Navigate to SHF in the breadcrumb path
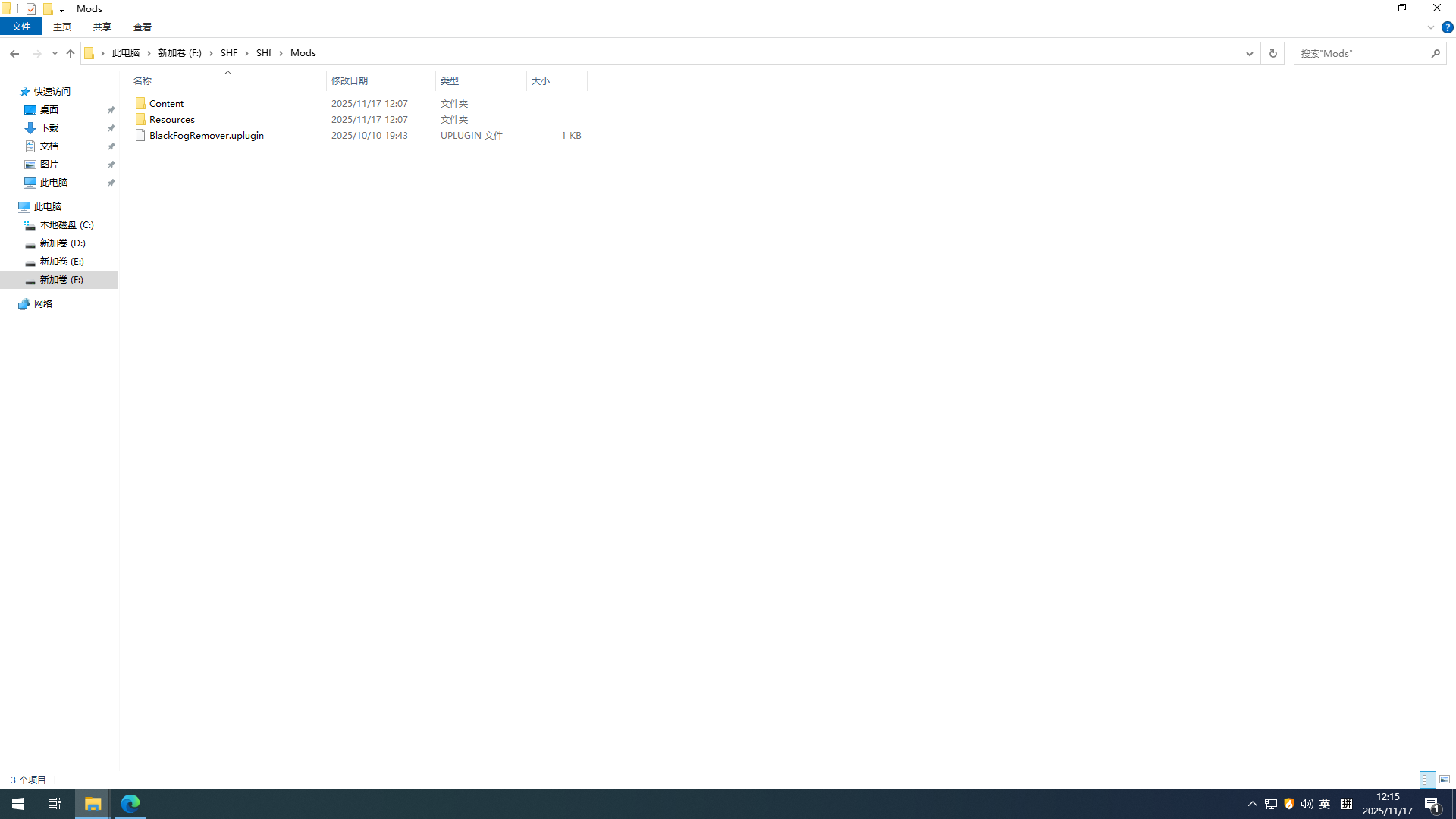This screenshot has width=1456, height=819. pyautogui.click(x=229, y=53)
